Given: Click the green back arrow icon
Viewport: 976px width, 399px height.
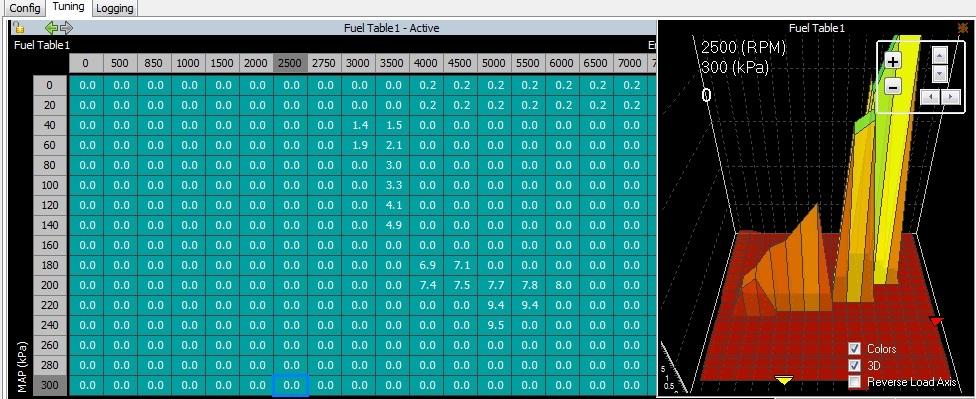Looking at the screenshot, I should tap(52, 28).
